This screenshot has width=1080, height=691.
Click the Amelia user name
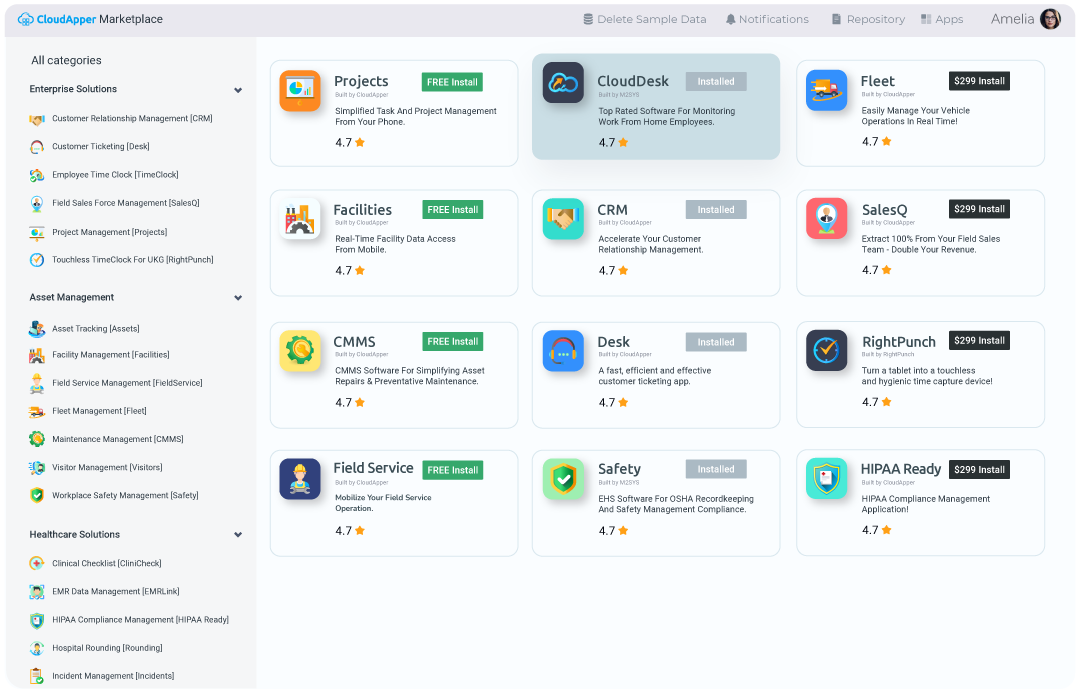(1012, 19)
